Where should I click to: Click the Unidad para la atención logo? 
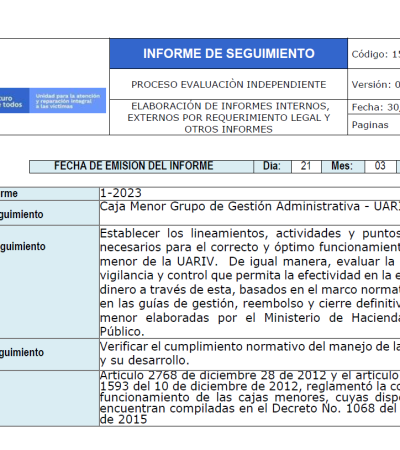pos(68,101)
